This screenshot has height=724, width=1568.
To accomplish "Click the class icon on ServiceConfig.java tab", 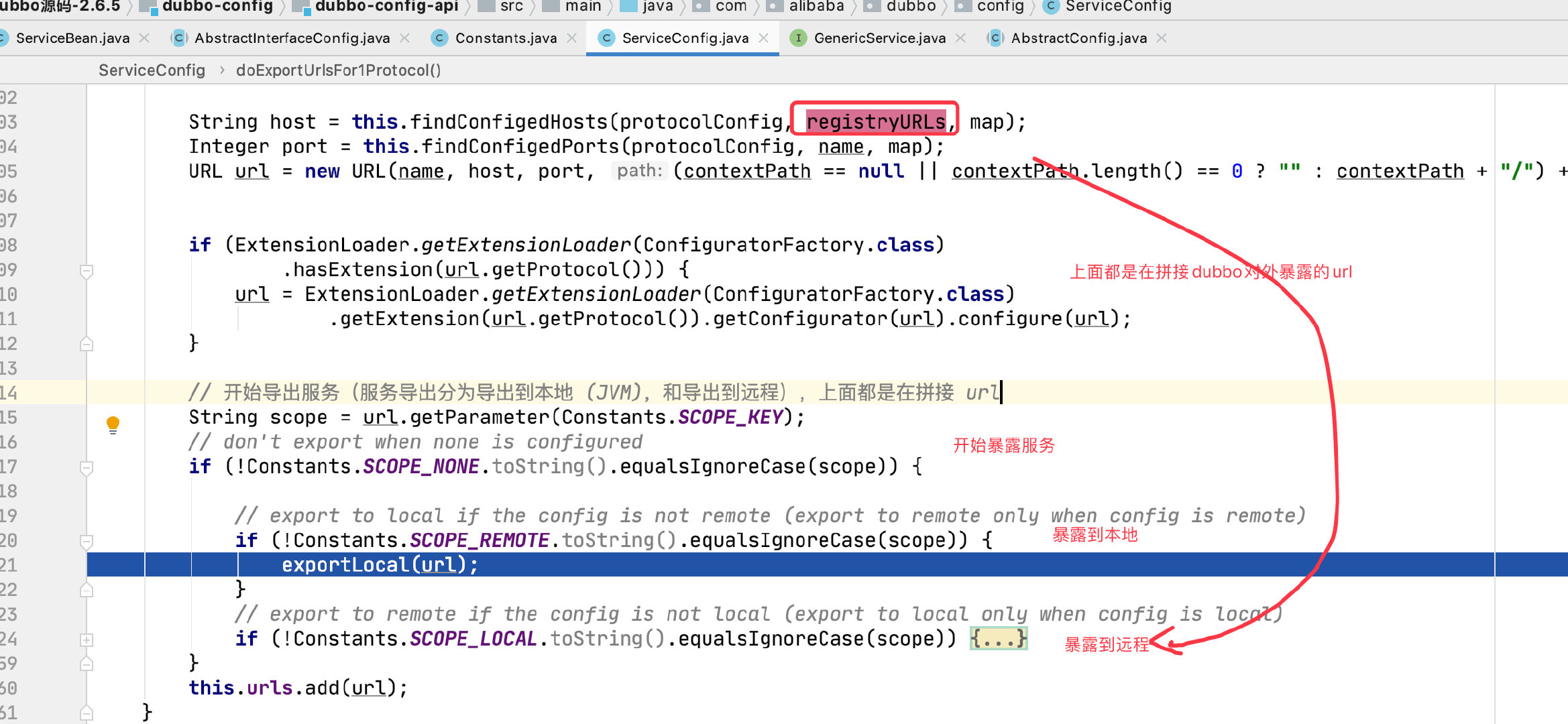I will (x=606, y=38).
